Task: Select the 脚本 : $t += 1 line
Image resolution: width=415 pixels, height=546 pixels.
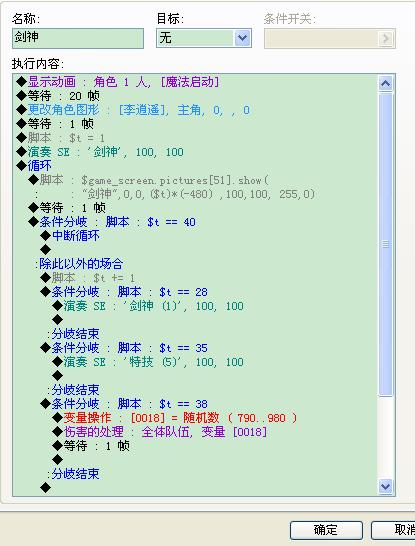Action: (88, 278)
